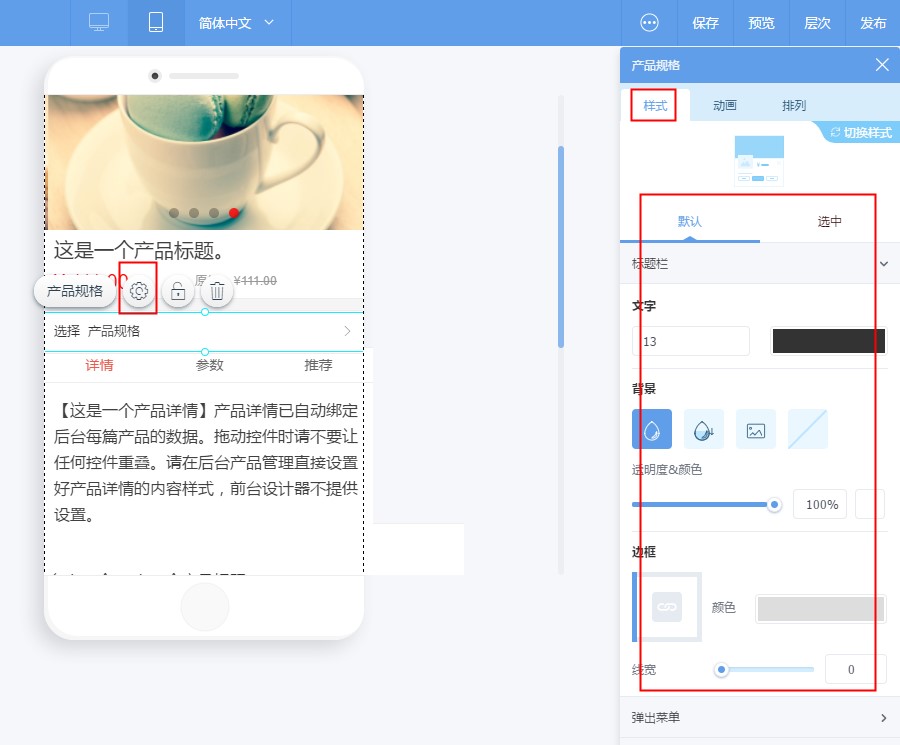Open the more options ellipsis menu
The image size is (900, 745).
click(x=649, y=23)
